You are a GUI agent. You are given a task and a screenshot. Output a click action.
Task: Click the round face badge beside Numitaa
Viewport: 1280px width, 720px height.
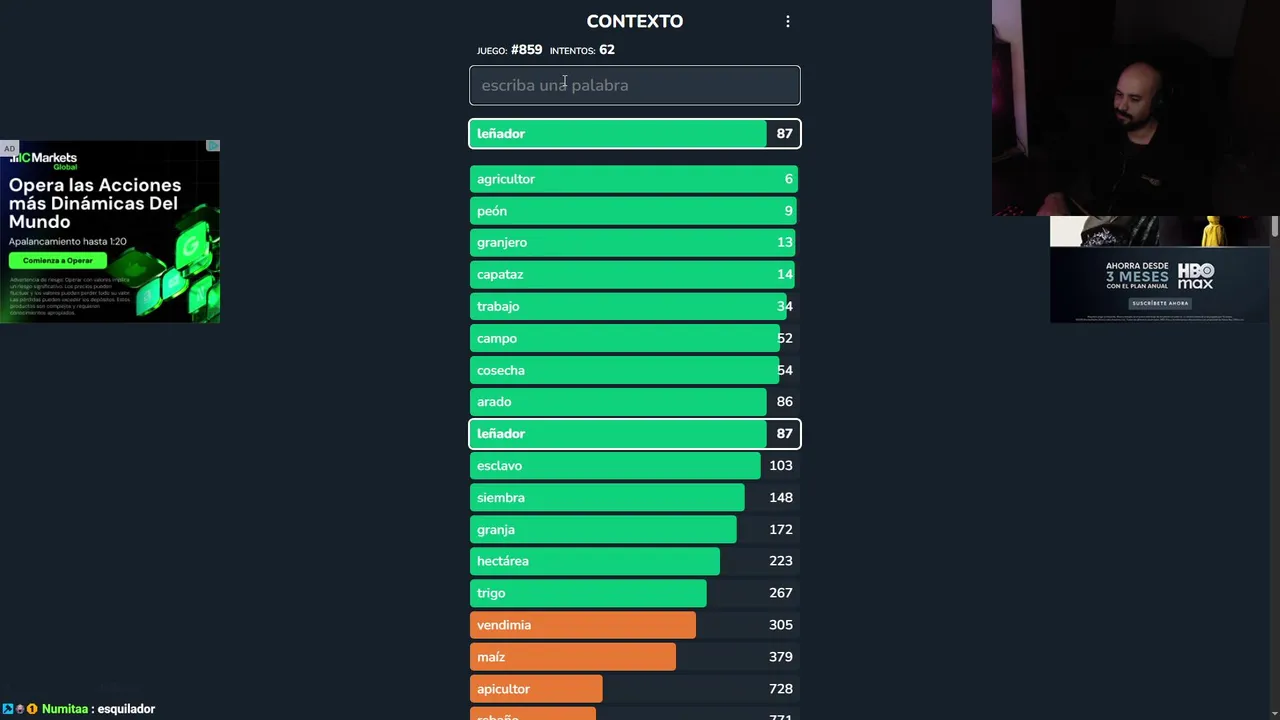click(x=20, y=709)
